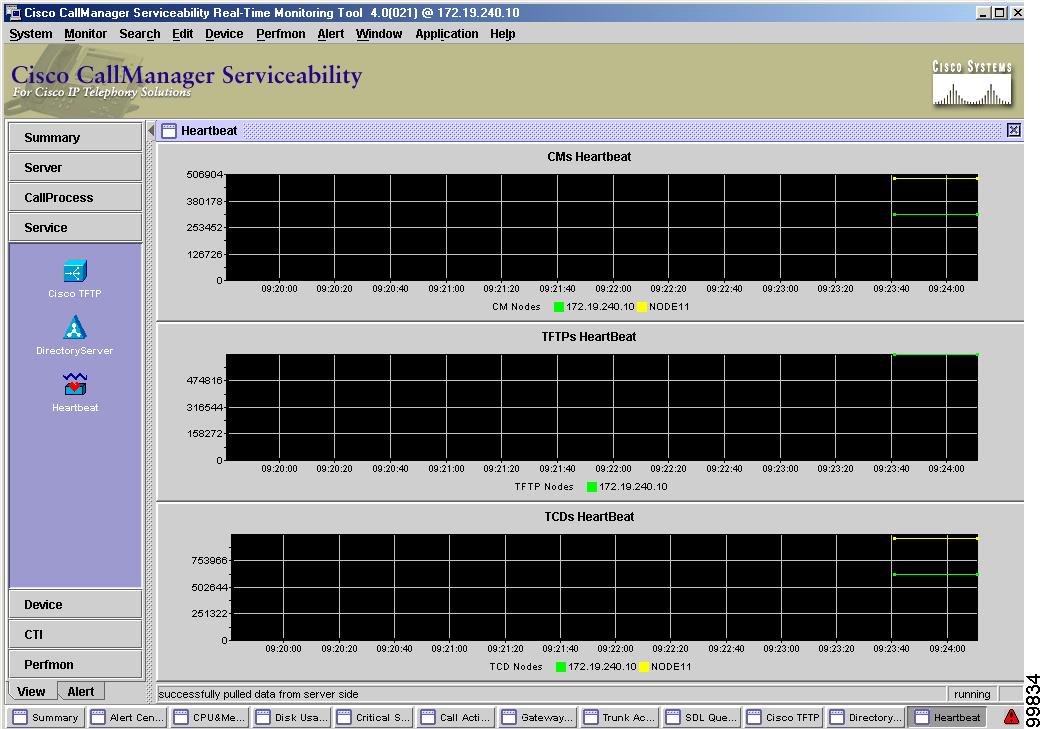Switch to the Summary window tab
Image resolution: width=1046 pixels, height=729 pixels.
pos(45,717)
